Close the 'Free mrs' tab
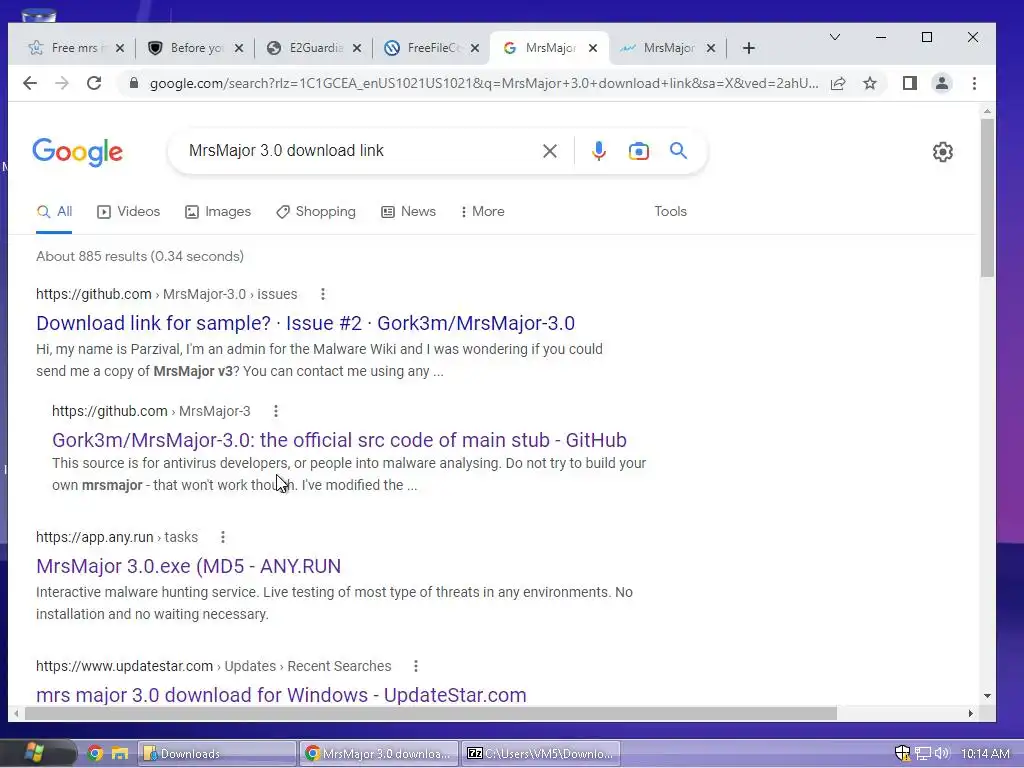The image size is (1024, 768). pos(120,48)
